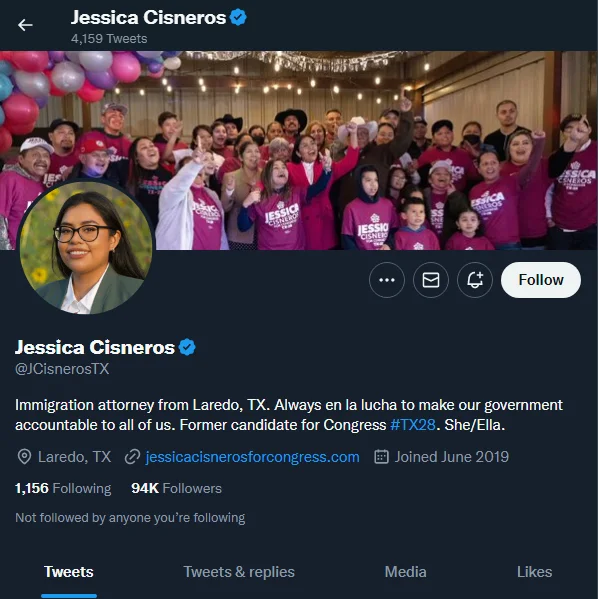
Task: Send a message via envelope icon
Action: tap(431, 280)
